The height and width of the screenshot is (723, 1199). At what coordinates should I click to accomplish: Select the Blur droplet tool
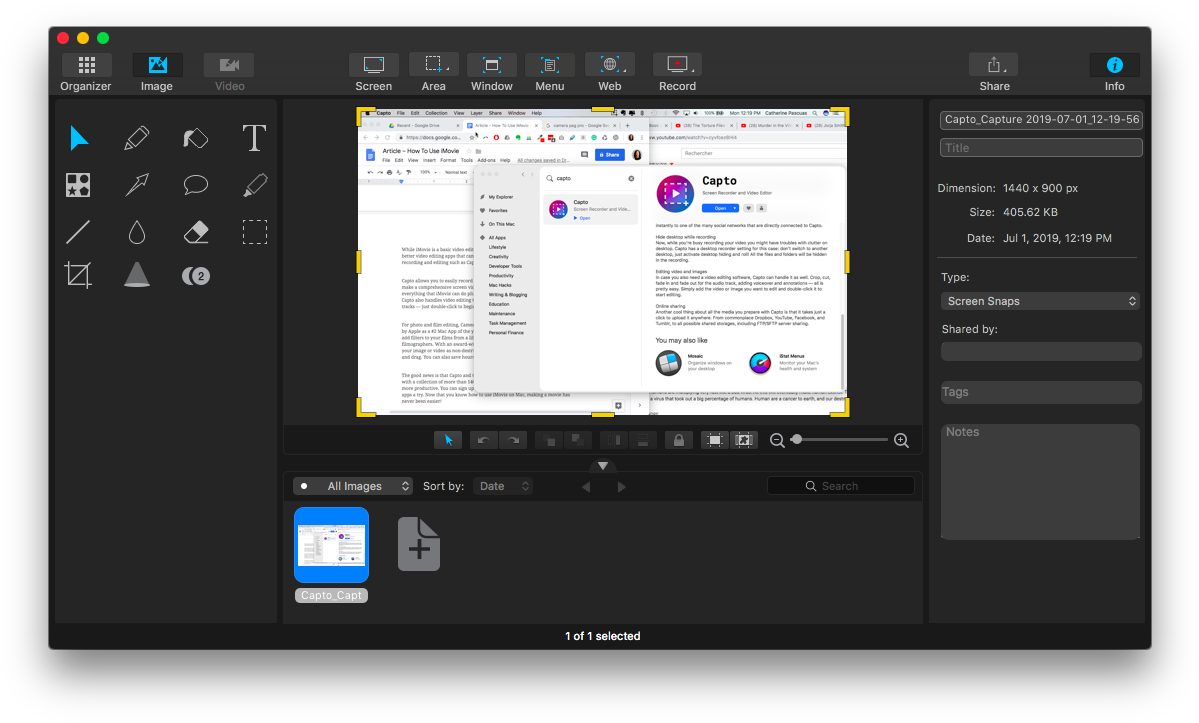tap(137, 232)
